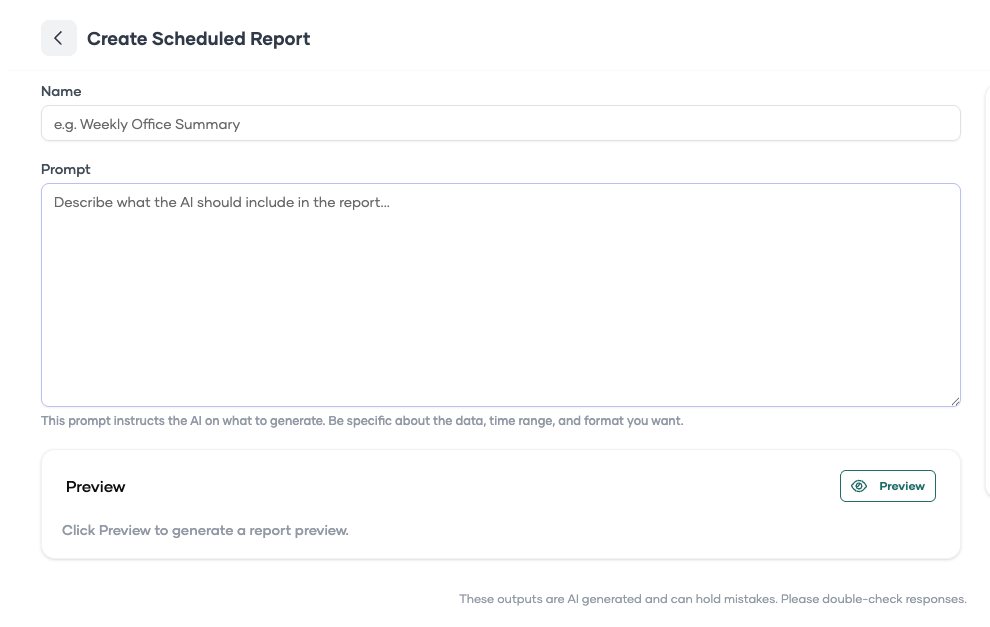Click the Name field label
Screen dimensions: 990x627
coord(61,91)
